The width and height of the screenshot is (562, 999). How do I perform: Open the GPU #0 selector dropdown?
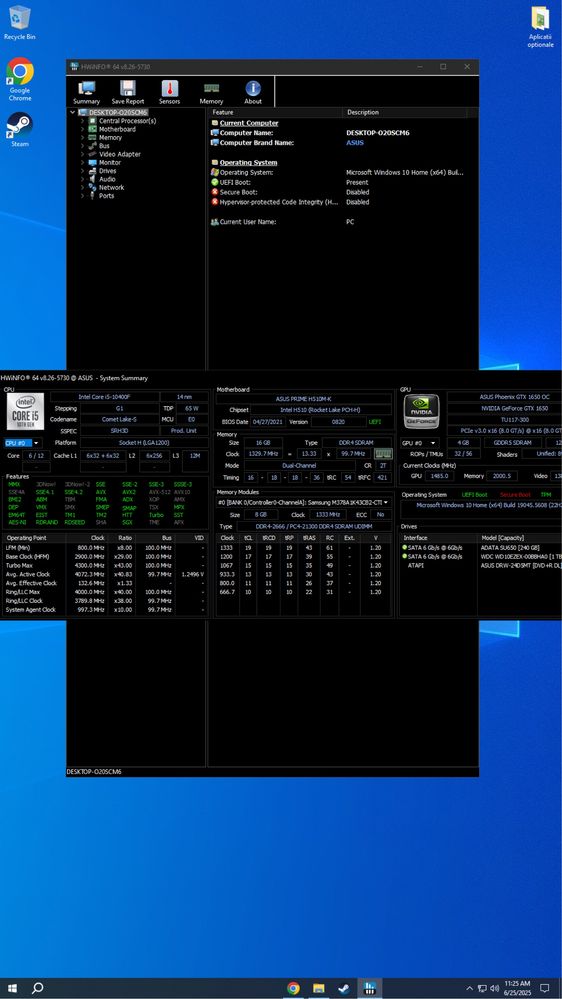point(420,443)
